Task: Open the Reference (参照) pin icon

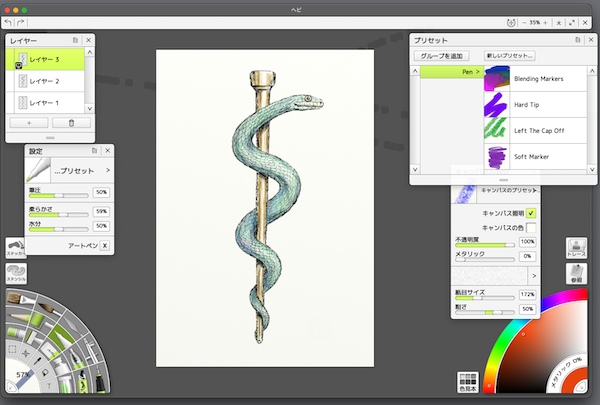Action: (x=577, y=273)
